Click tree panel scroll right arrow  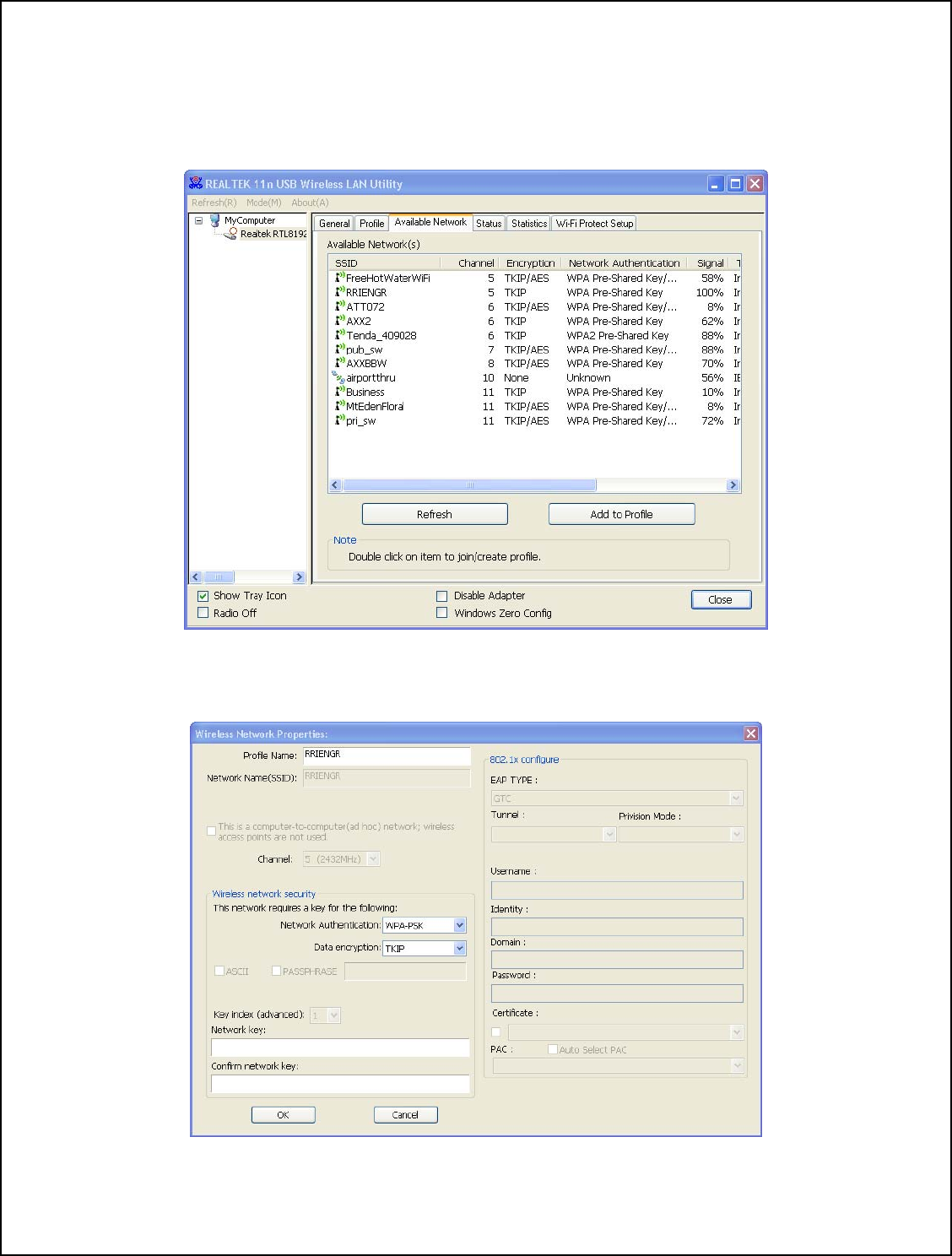pyautogui.click(x=299, y=577)
